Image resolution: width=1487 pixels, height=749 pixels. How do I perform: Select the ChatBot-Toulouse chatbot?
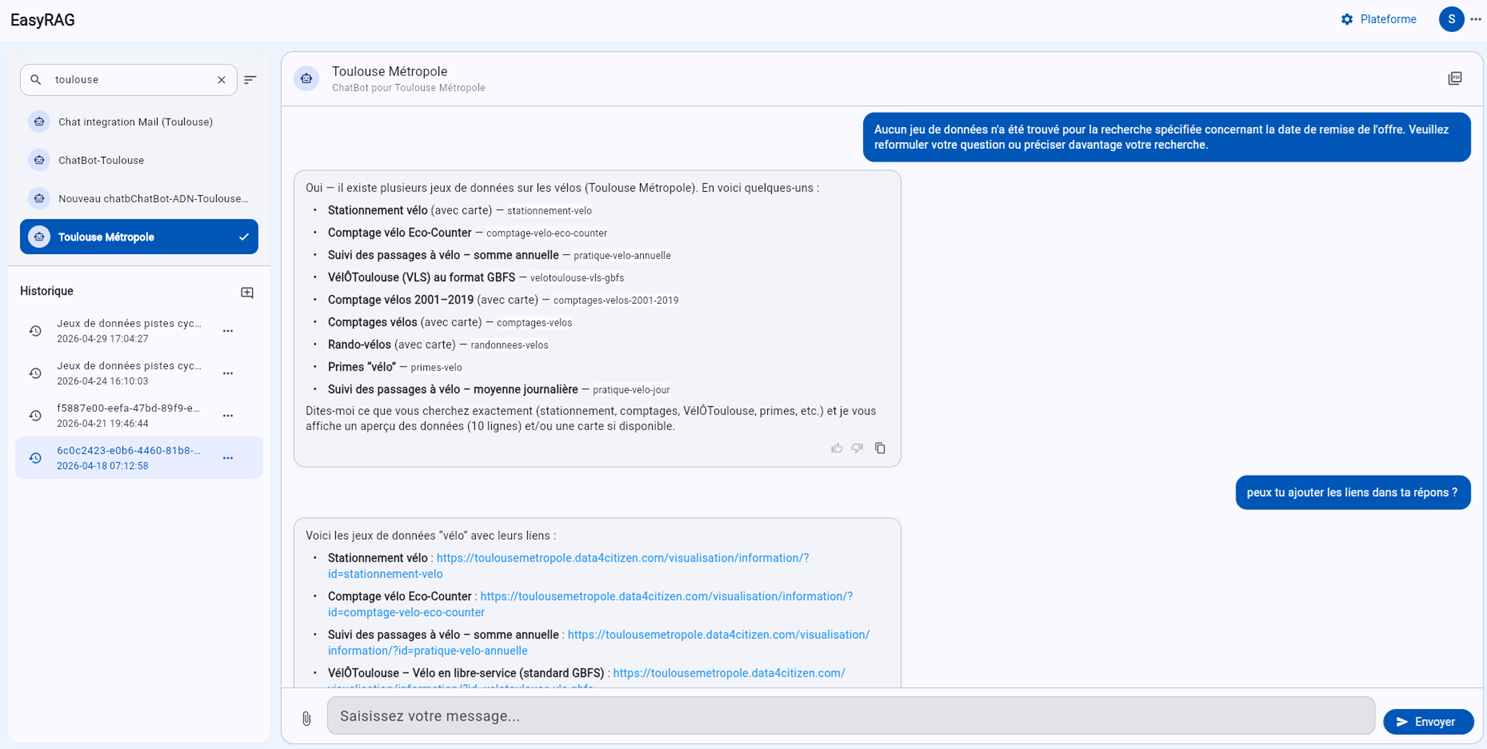[x=139, y=160]
